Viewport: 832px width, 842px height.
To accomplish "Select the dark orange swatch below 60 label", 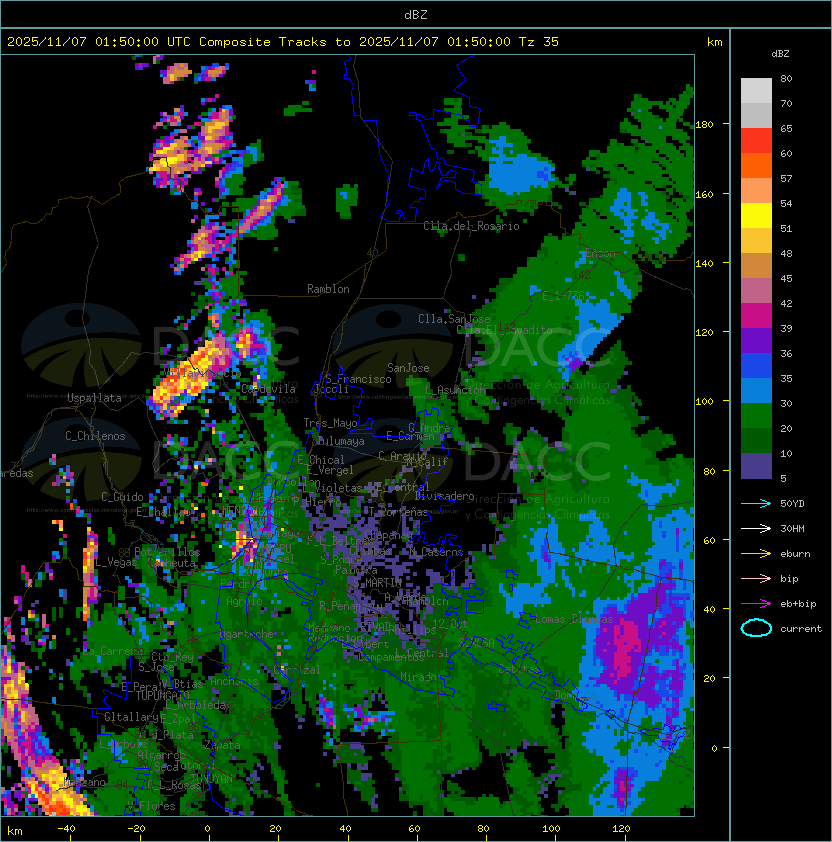I will click(x=756, y=165).
